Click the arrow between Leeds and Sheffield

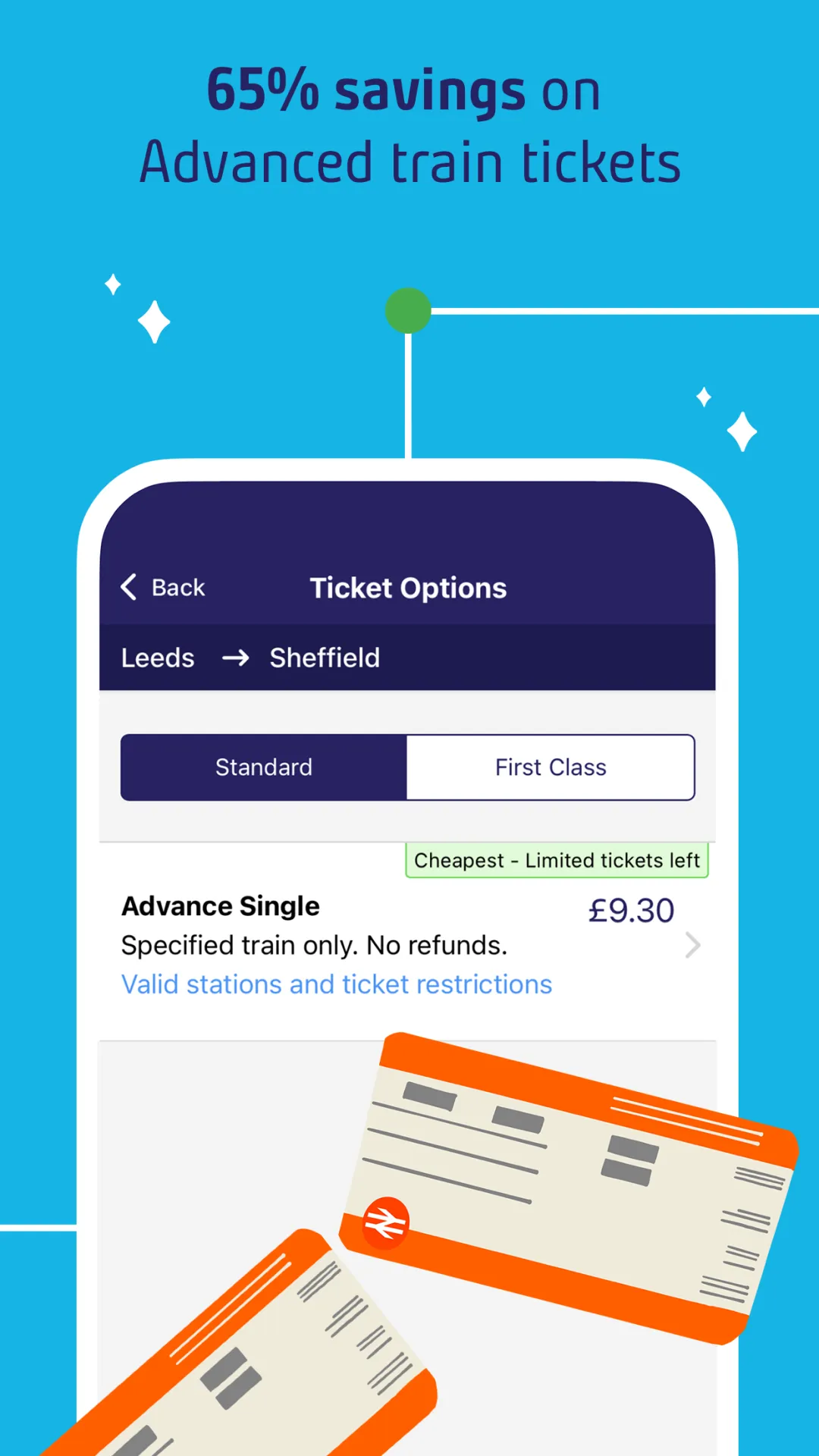point(235,658)
